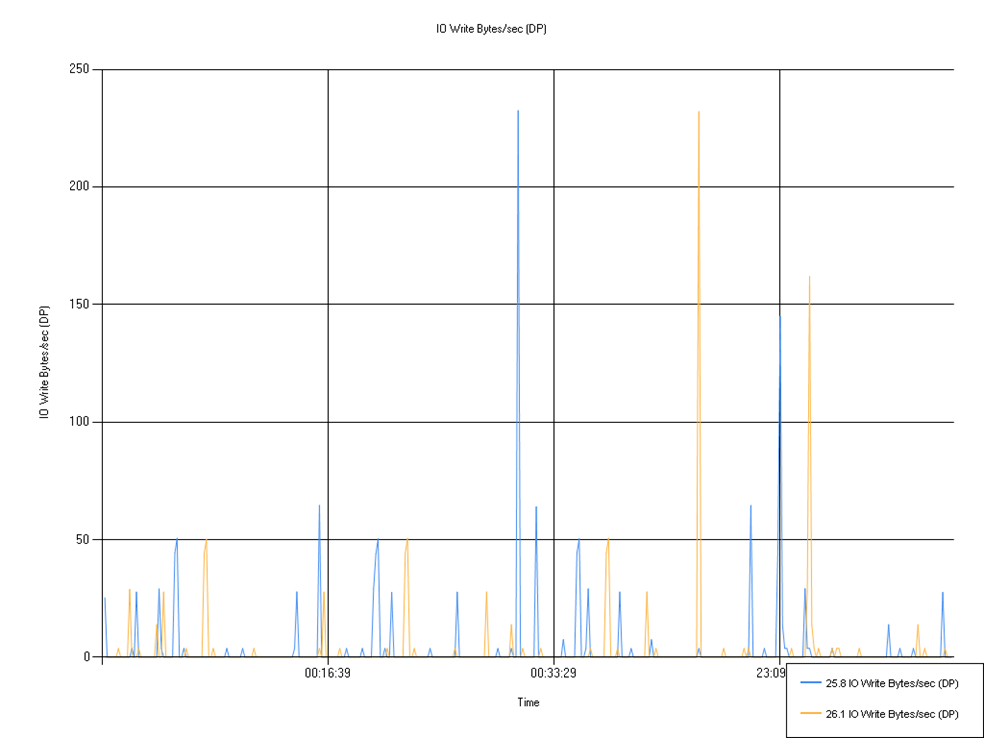This screenshot has width=984, height=738.
Task: Click the blue line swatch in legend
Action: 811,684
